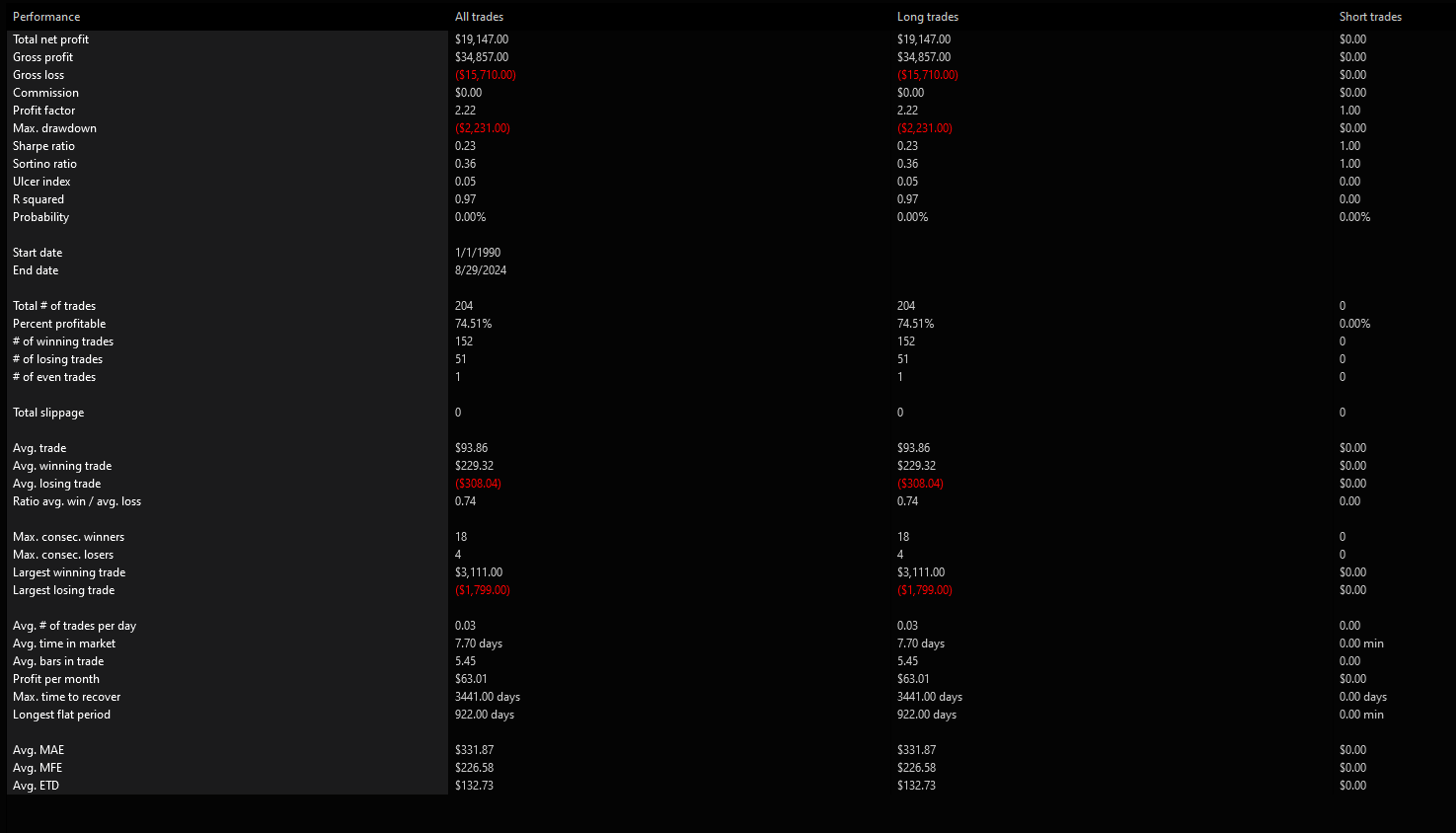This screenshot has width=1456, height=833.
Task: Select Long trades max drawdown '($2,231.00)'
Action: click(x=925, y=128)
